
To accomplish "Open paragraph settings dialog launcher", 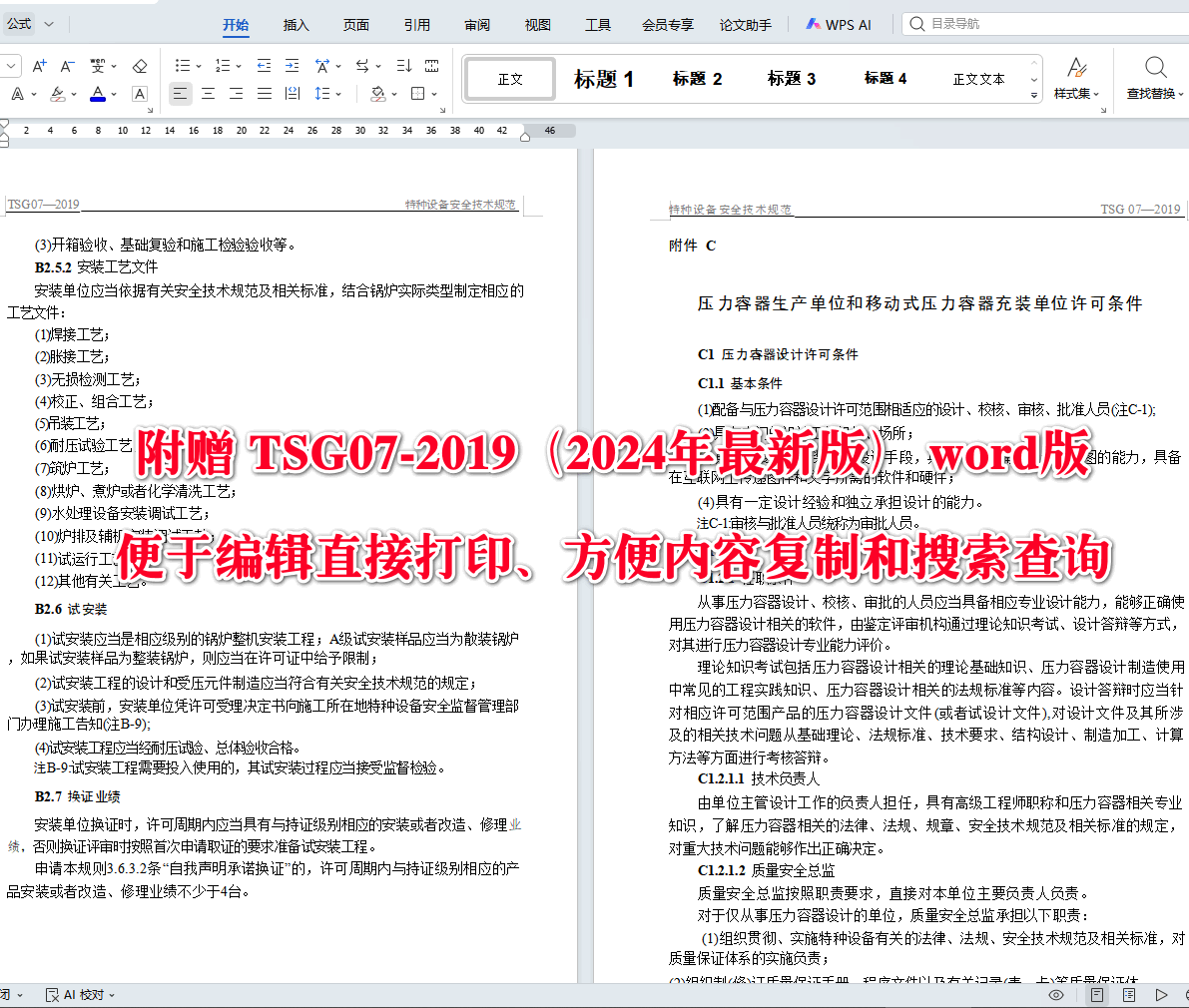I will point(443,111).
